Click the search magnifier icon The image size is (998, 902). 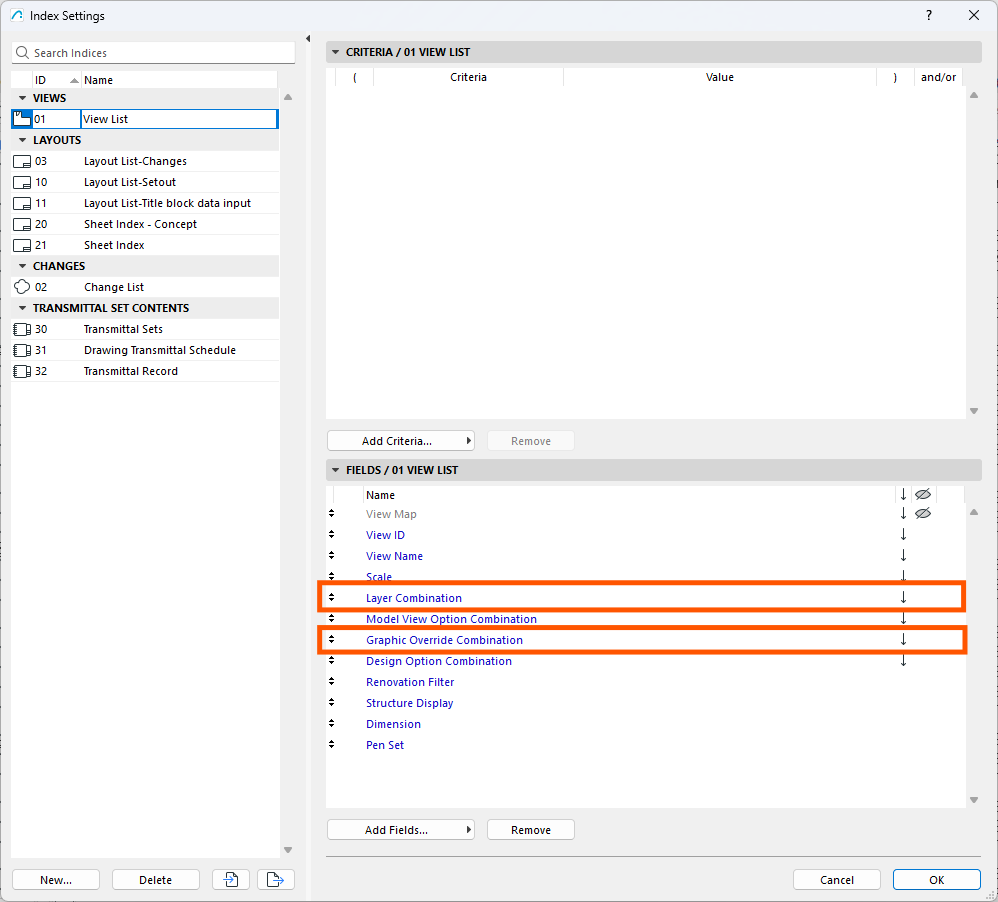(x=22, y=52)
